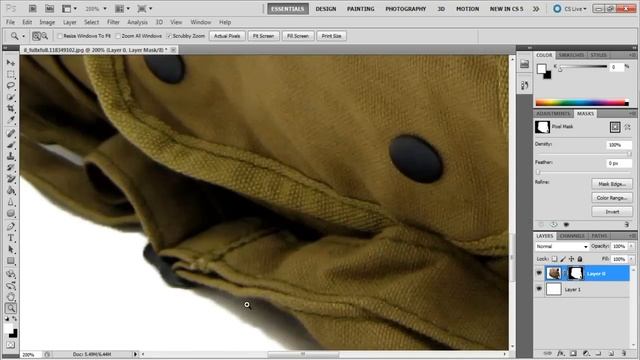The height and width of the screenshot is (360, 640).
Task: Delete layer with trash icon
Action: (x=624, y=353)
